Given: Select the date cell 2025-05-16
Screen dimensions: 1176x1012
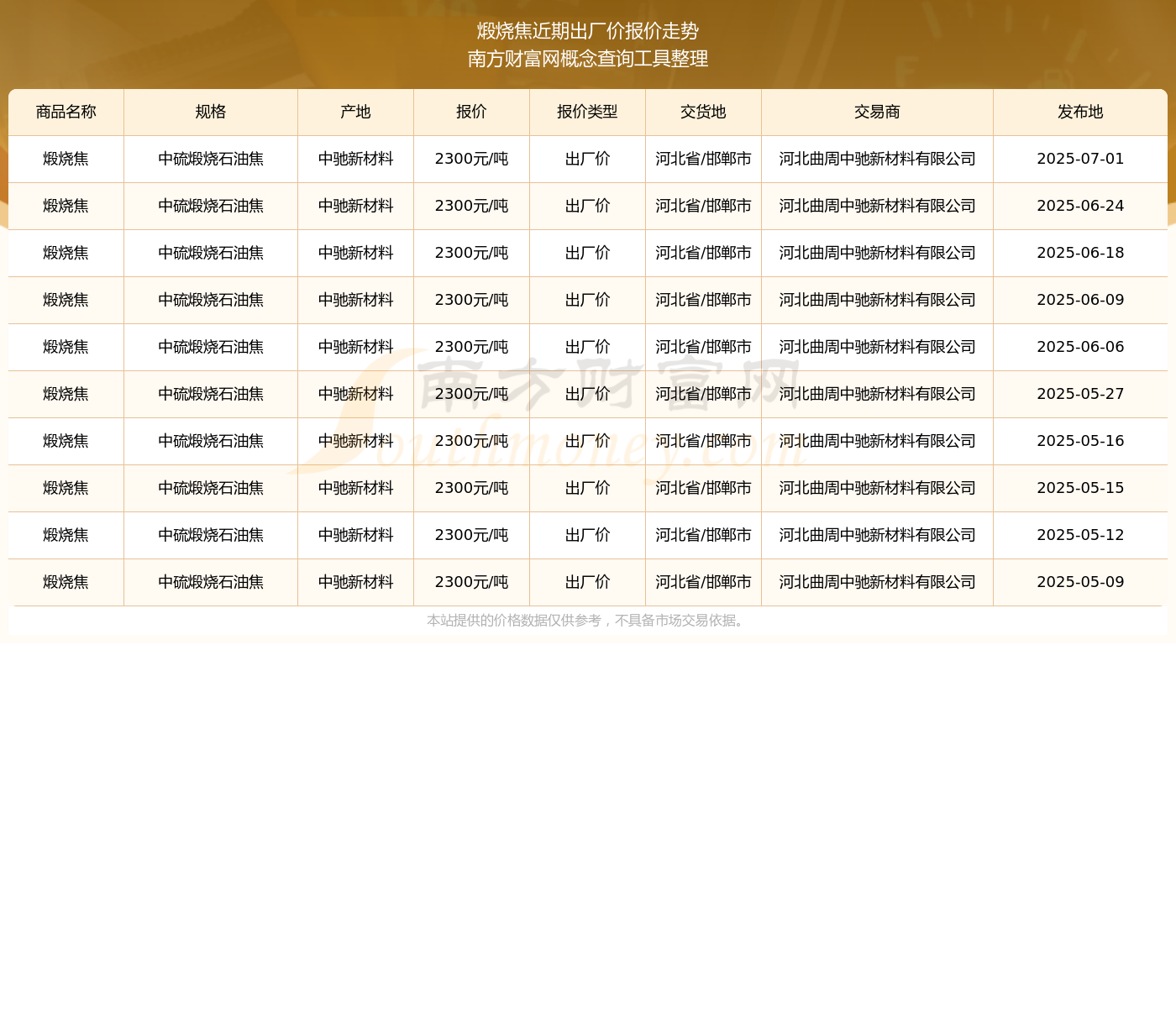Looking at the screenshot, I should tap(1081, 441).
